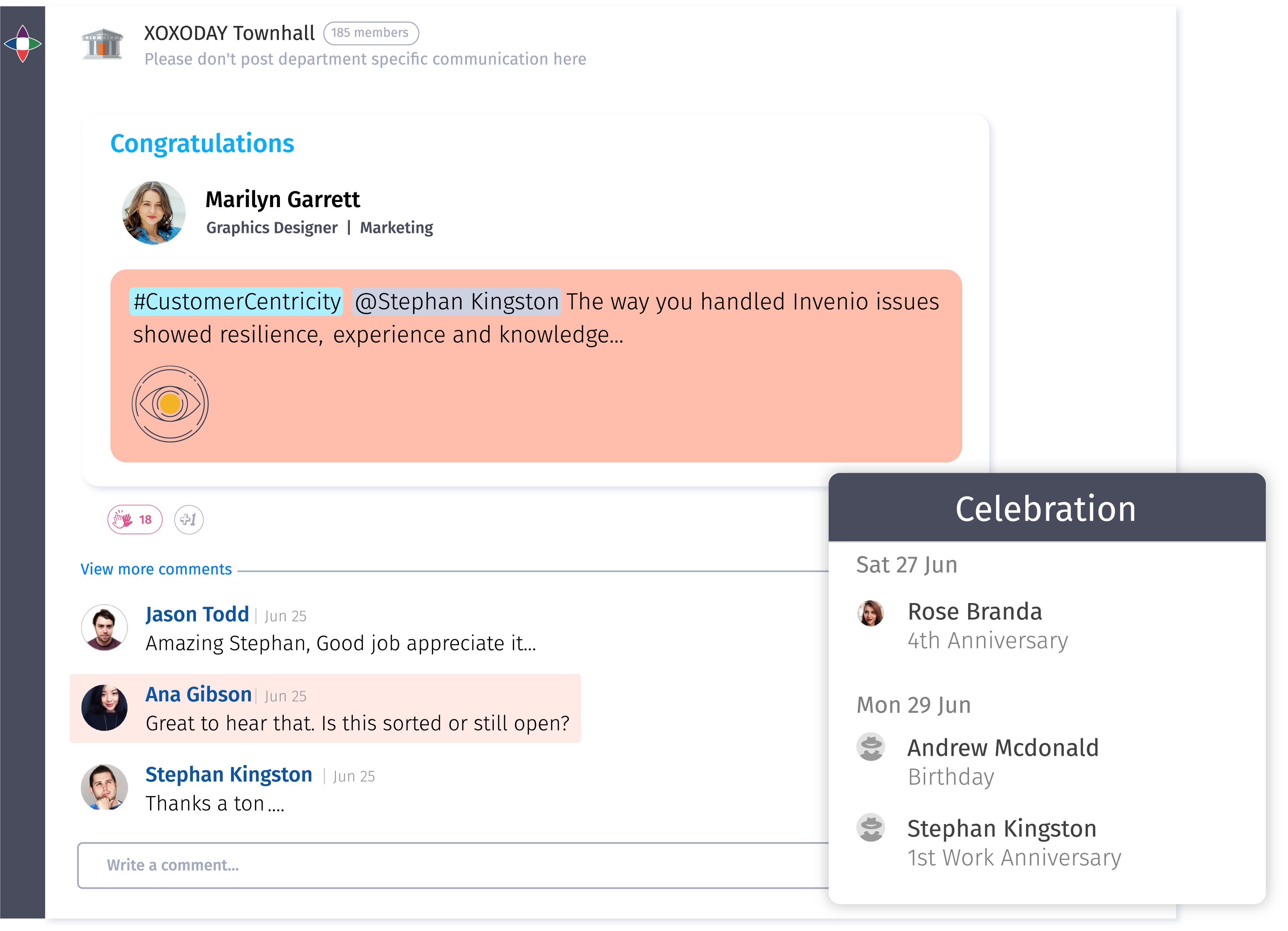Click the XOXODAY Townhall building icon
This screenshot has width=1288, height=931.
(x=103, y=44)
